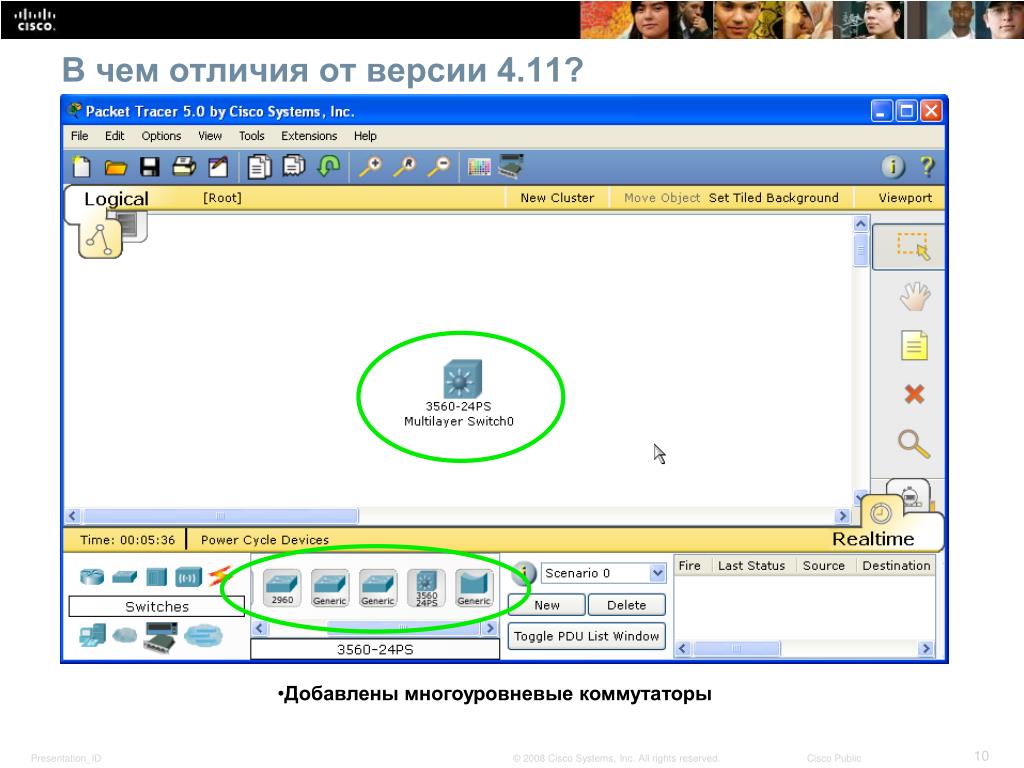Open a file using the folder icon
This screenshot has width=1024, height=768.
[116, 168]
